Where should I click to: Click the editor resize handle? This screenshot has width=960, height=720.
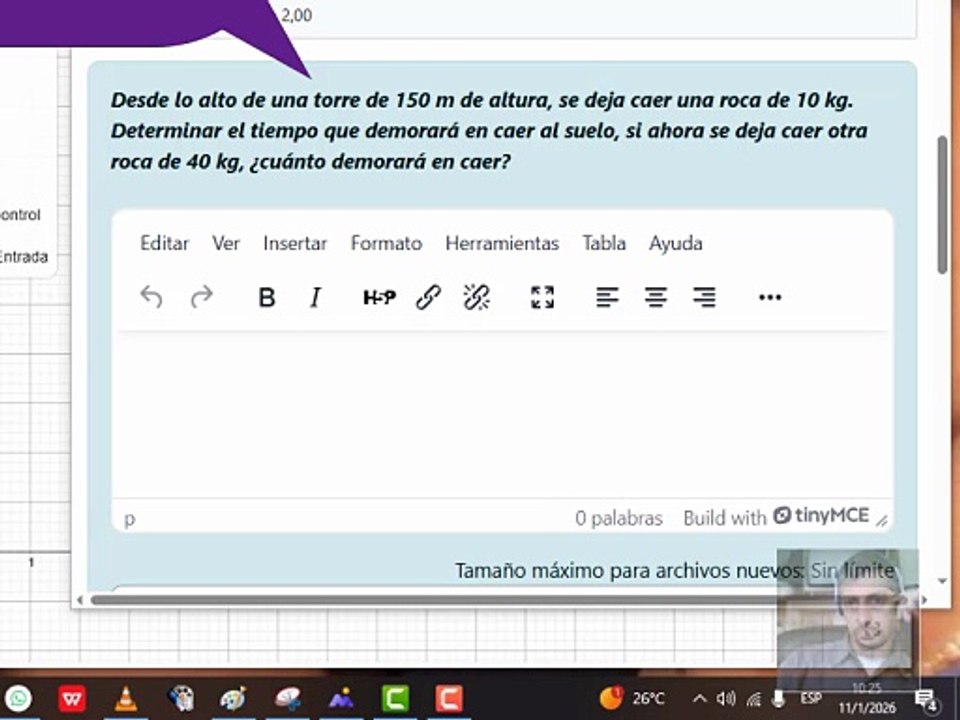[x=882, y=521]
